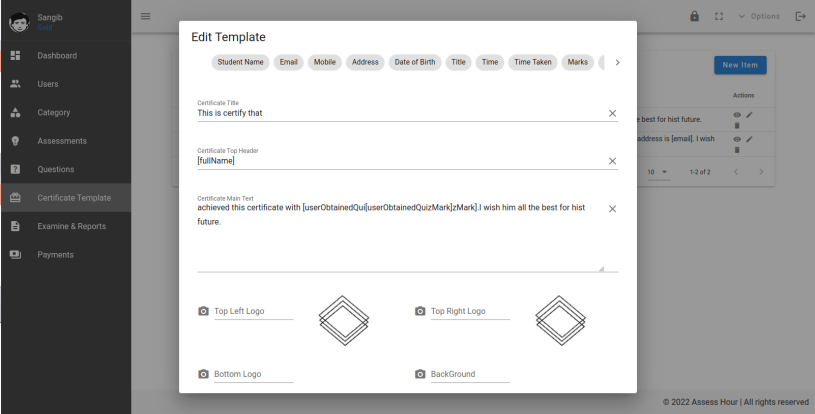The height and width of the screenshot is (414, 815).
Task: Click the camera icon beside BackGround
Action: [420, 374]
